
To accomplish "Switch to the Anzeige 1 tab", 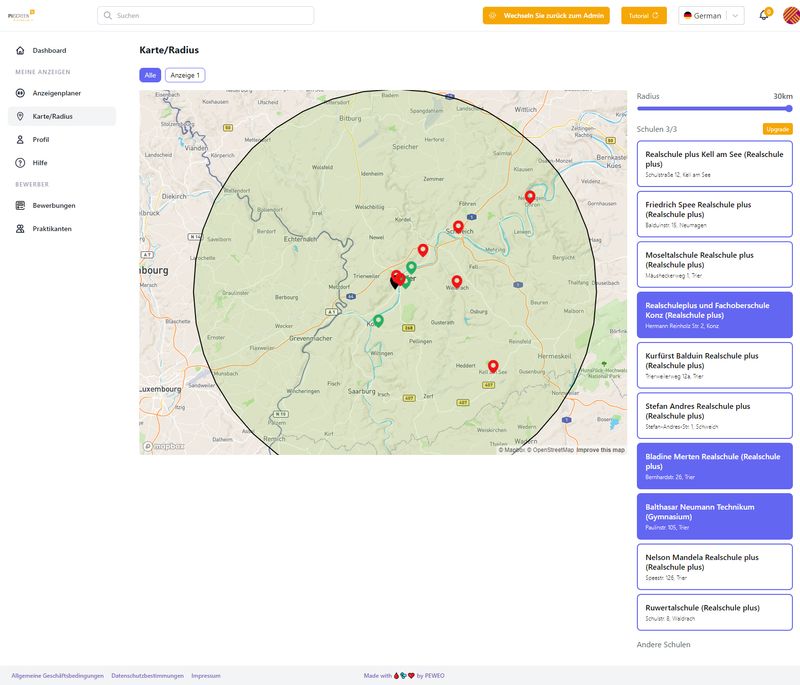I will [x=185, y=75].
